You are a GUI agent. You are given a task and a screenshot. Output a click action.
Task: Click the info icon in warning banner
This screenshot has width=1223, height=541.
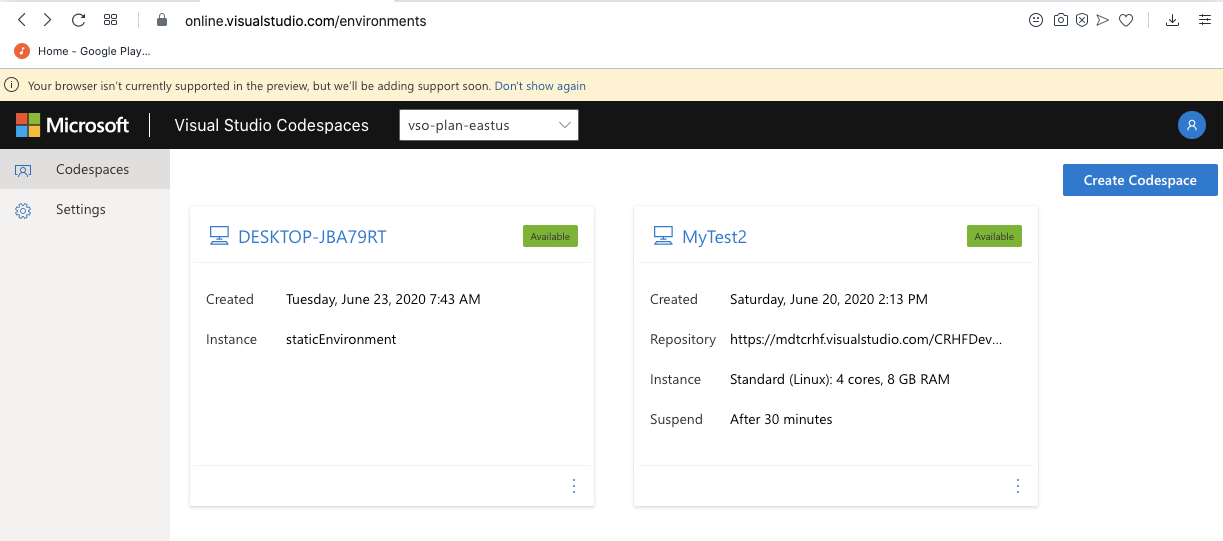pos(12,86)
